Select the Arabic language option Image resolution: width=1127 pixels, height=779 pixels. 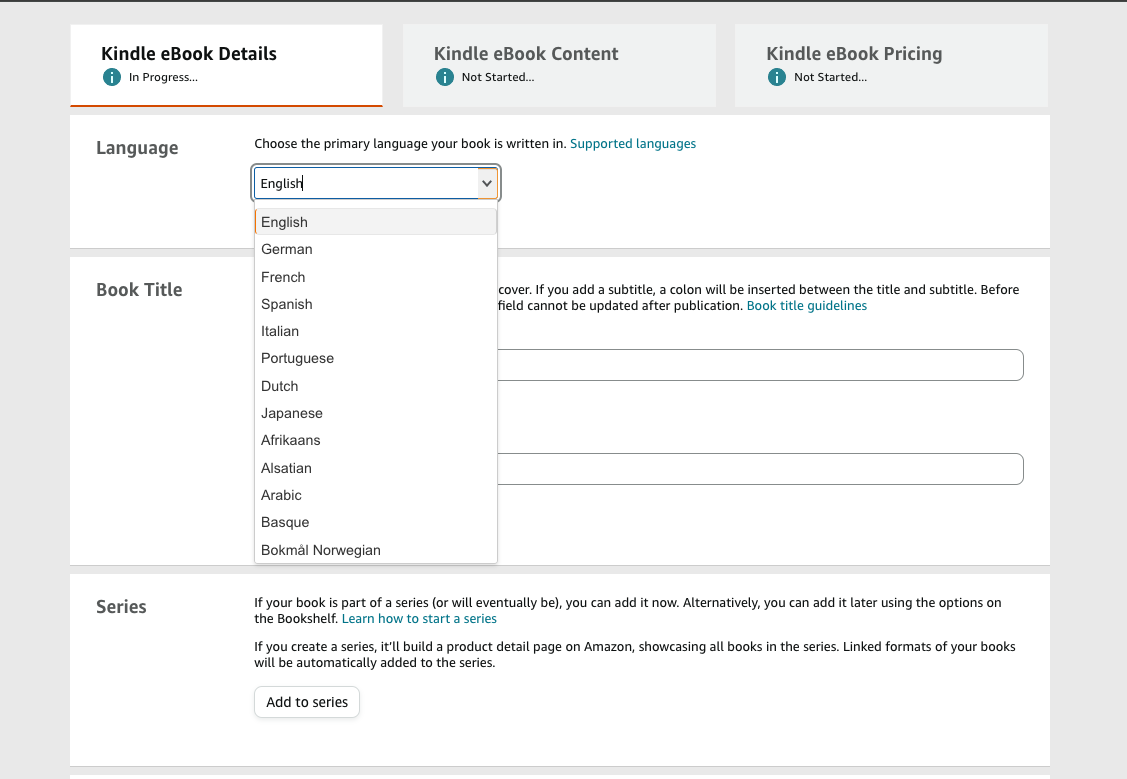tap(281, 495)
